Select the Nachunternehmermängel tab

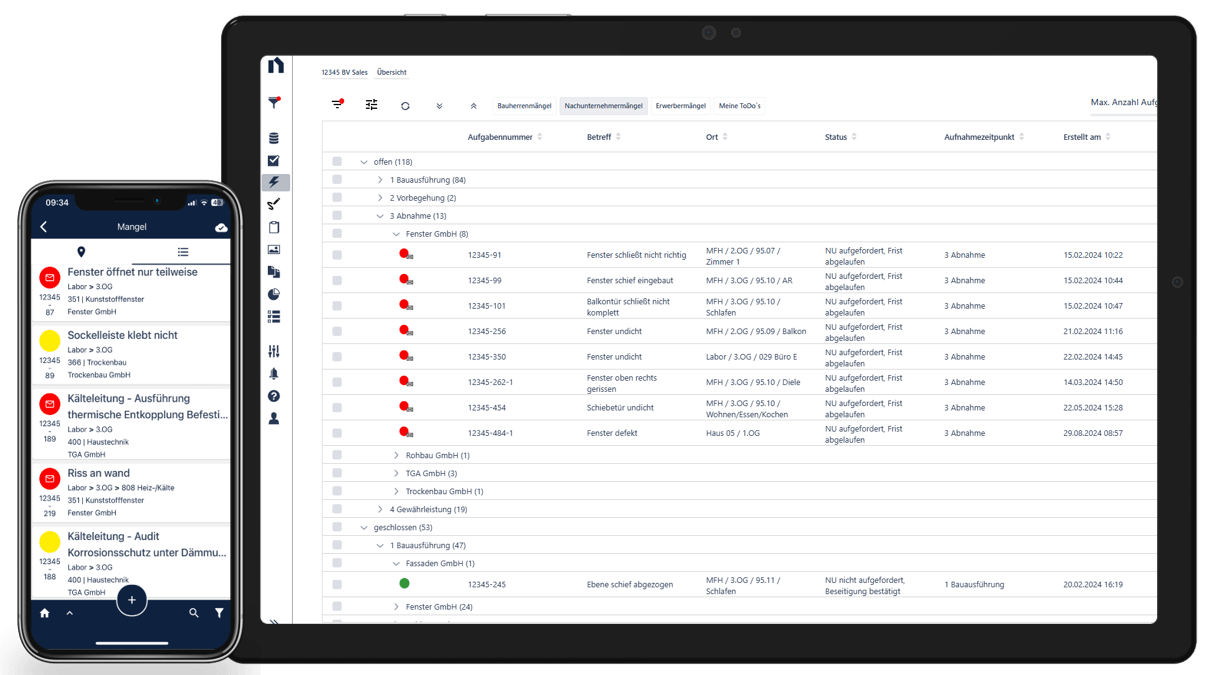[603, 106]
